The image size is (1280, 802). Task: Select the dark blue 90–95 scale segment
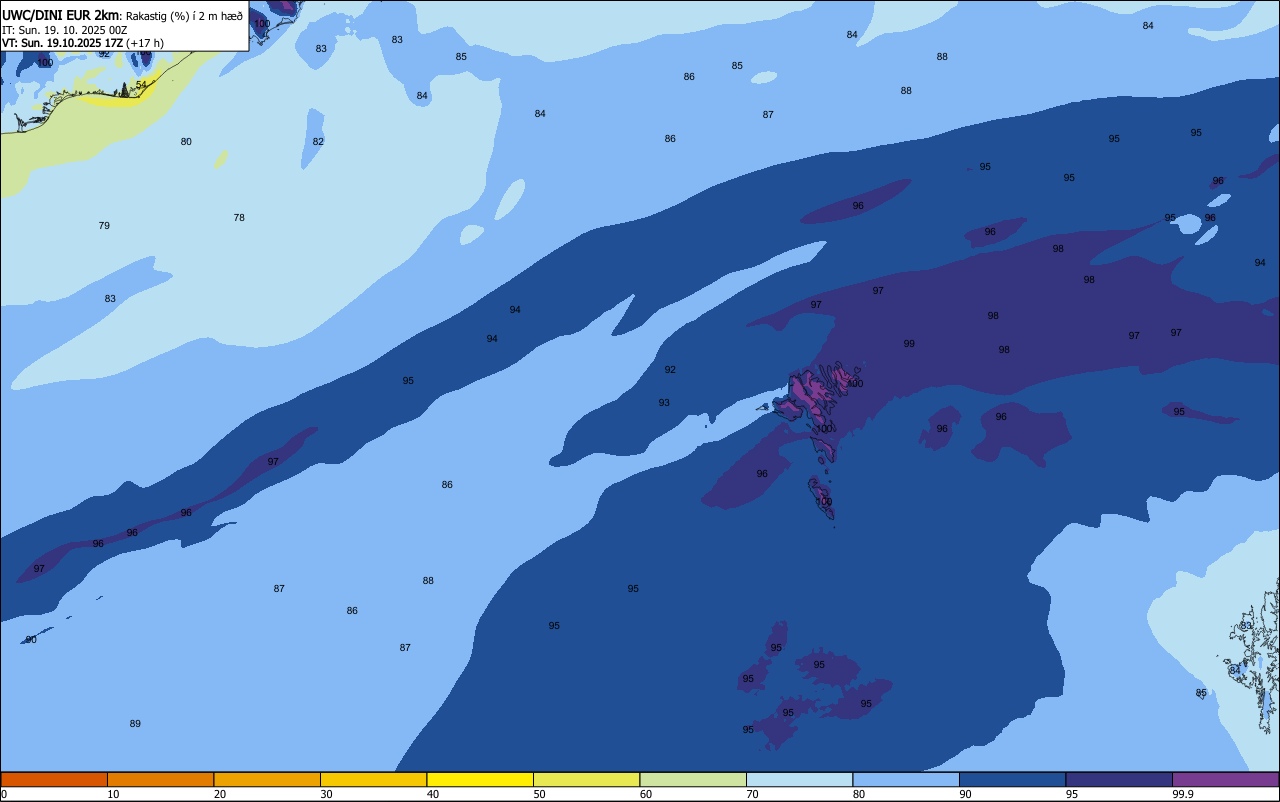click(1012, 779)
